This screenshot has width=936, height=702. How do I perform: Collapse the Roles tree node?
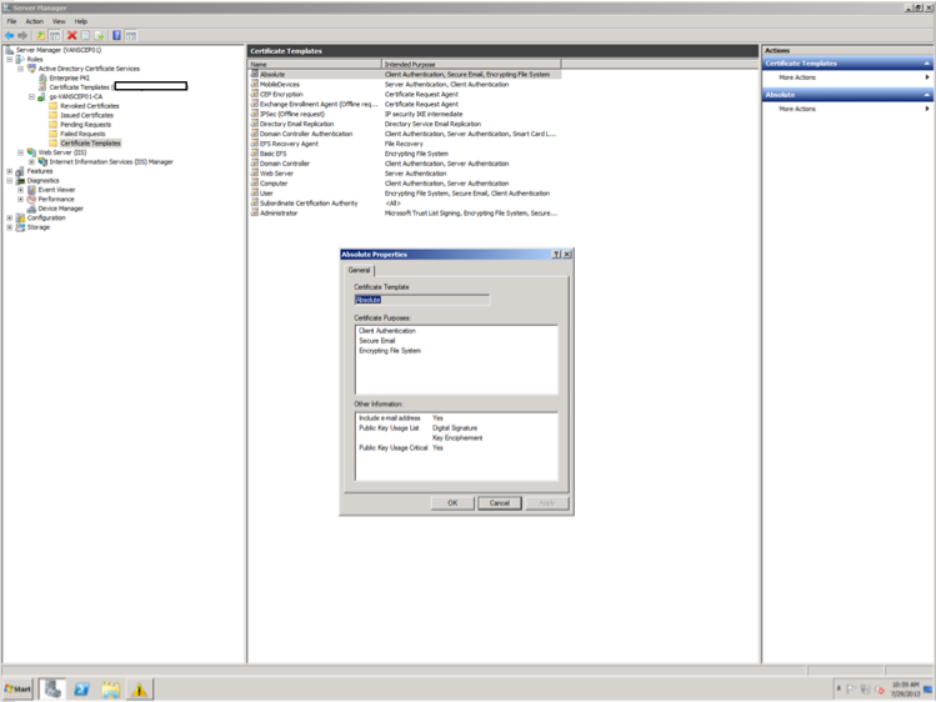(x=9, y=59)
